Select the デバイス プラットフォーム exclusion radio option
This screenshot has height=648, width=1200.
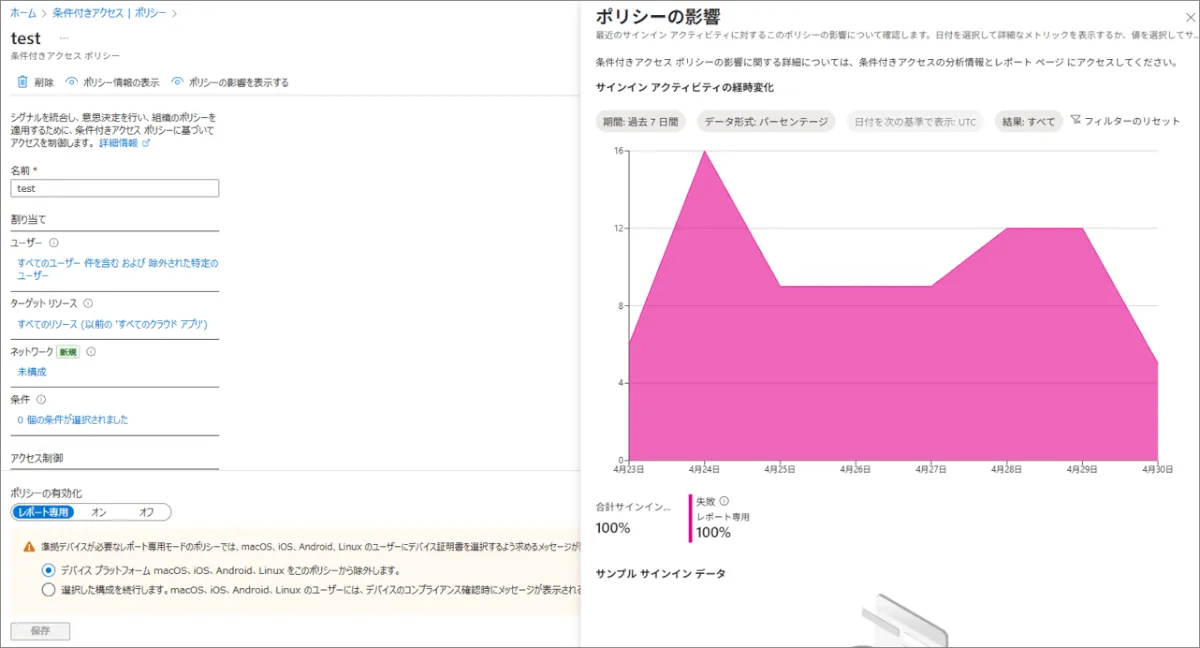tap(49, 570)
